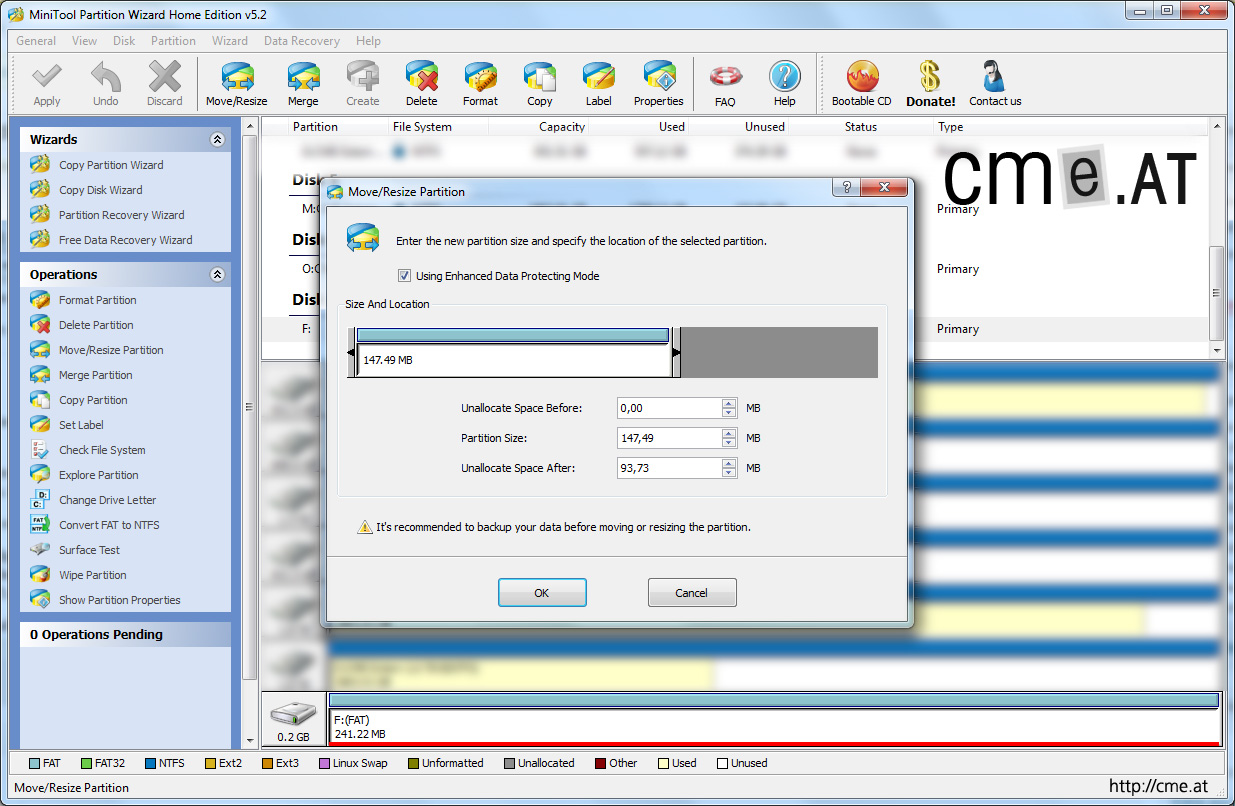Choose Move/Resize Partition in Operations panel
The height and width of the screenshot is (806, 1235).
pyautogui.click(x=111, y=350)
